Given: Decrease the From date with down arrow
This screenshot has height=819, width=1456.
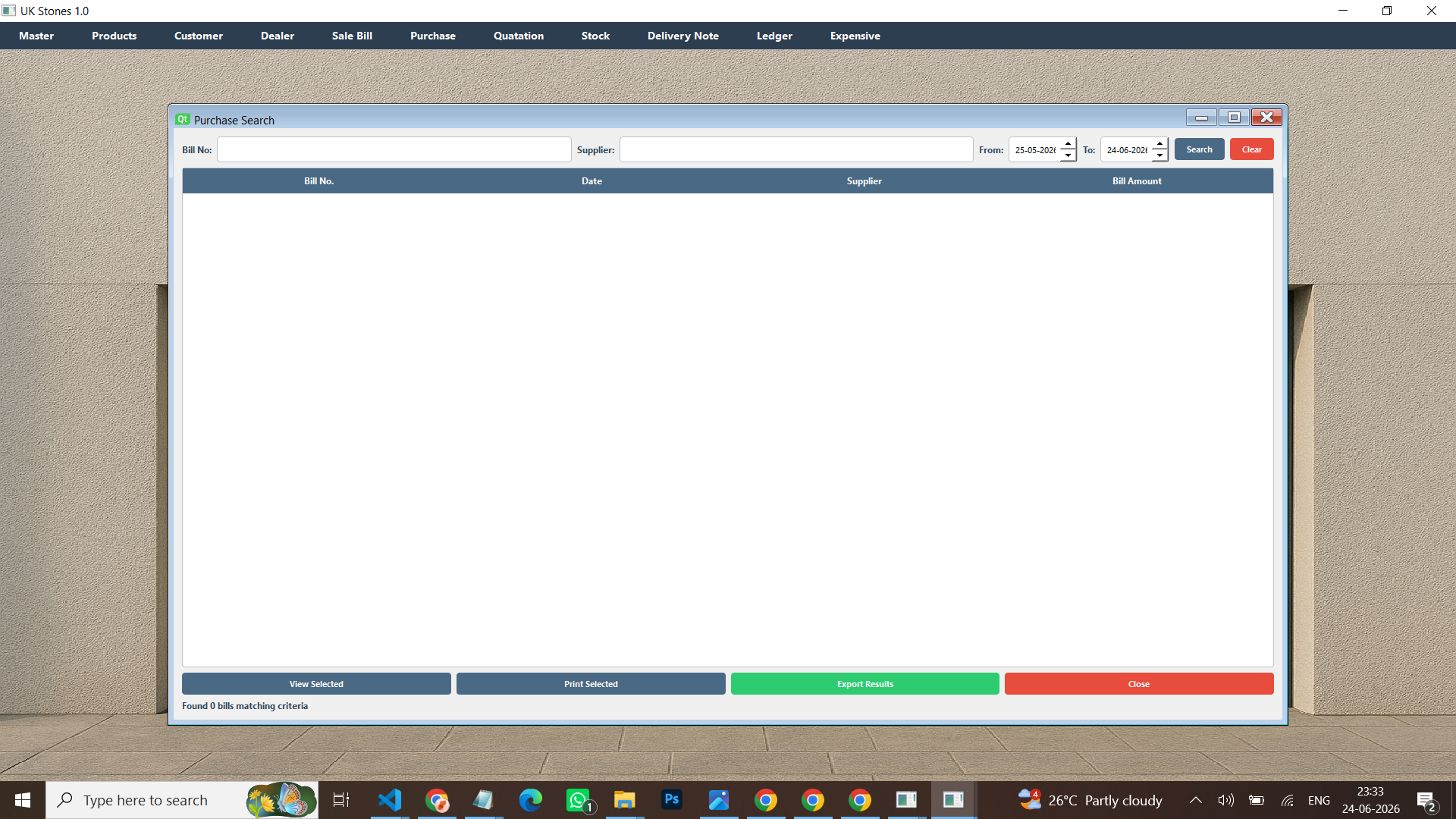Looking at the screenshot, I should (x=1068, y=155).
